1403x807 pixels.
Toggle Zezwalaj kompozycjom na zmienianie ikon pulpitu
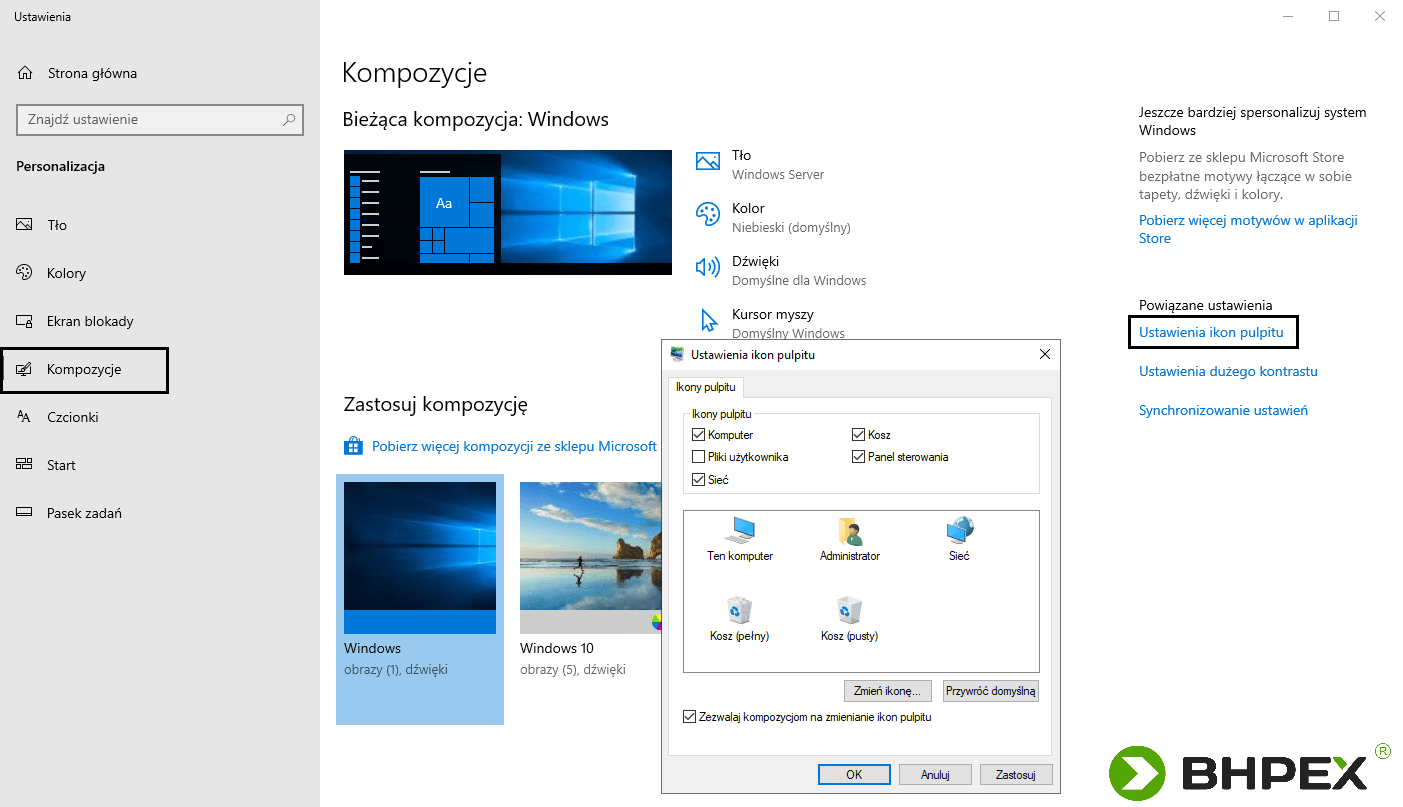click(x=689, y=717)
